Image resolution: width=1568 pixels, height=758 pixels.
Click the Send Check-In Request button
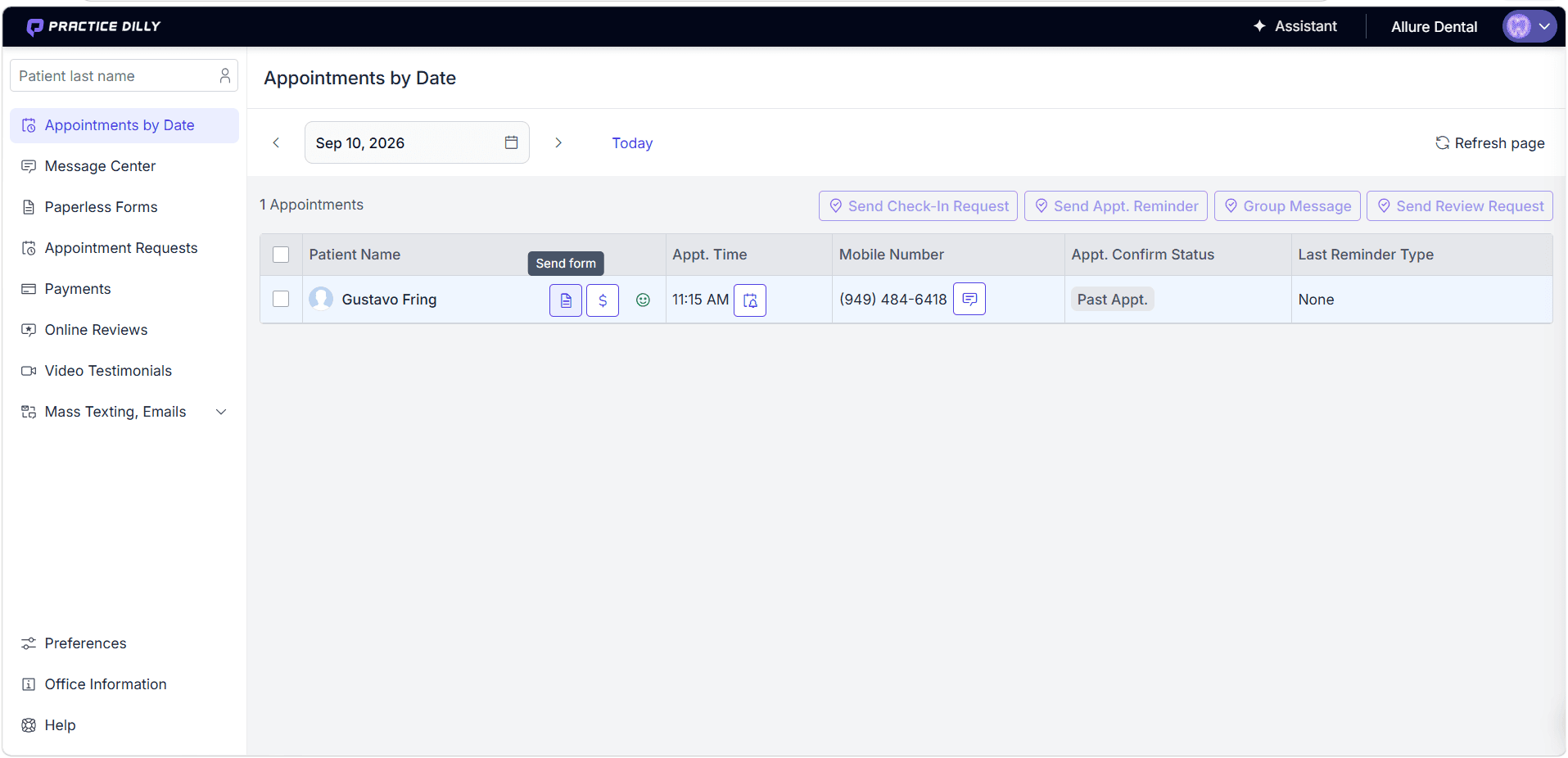[918, 206]
